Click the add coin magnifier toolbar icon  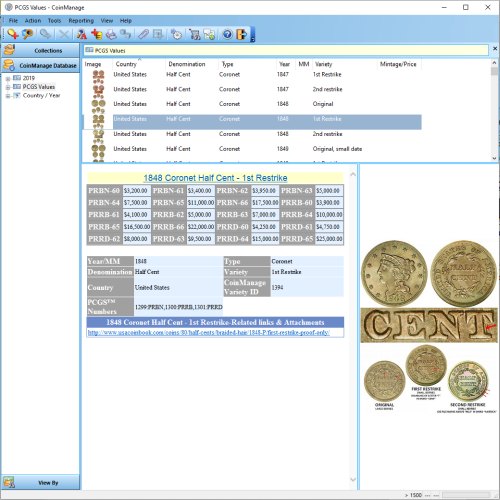[x=13, y=34]
